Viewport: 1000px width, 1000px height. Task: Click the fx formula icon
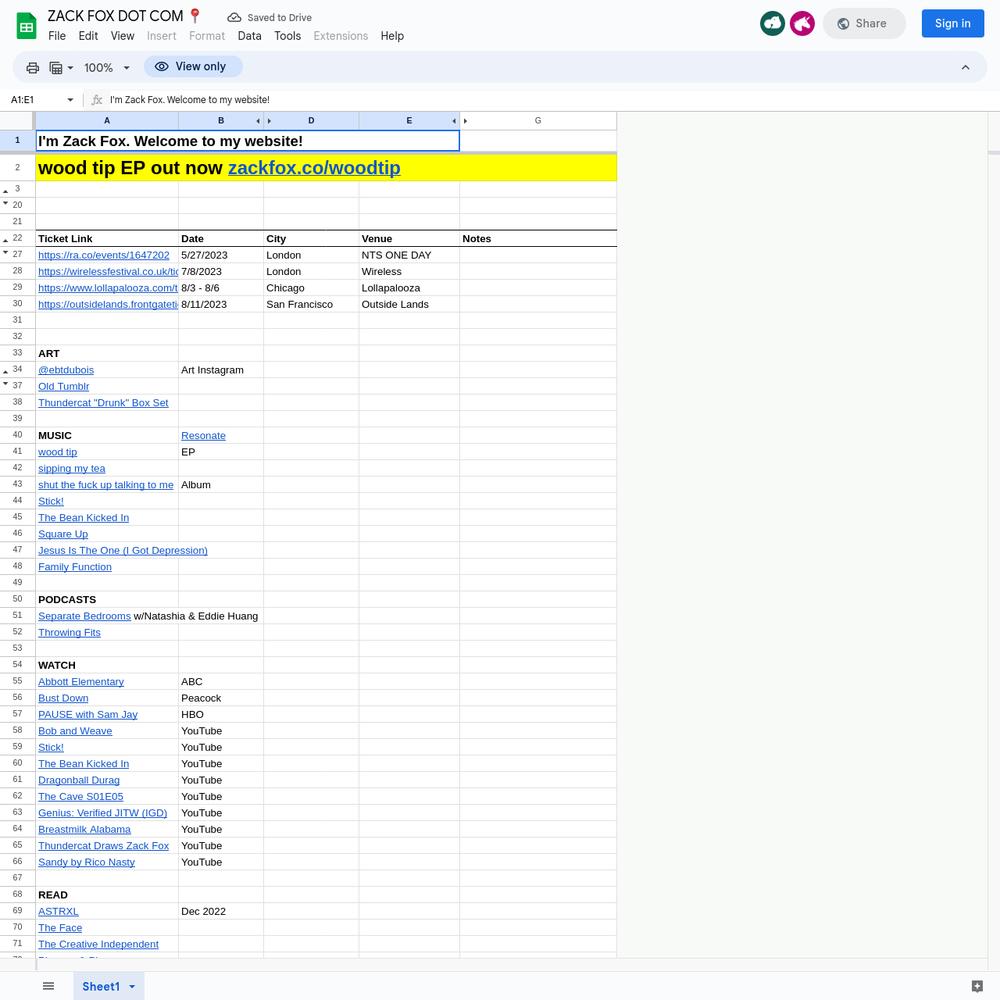tap(97, 99)
